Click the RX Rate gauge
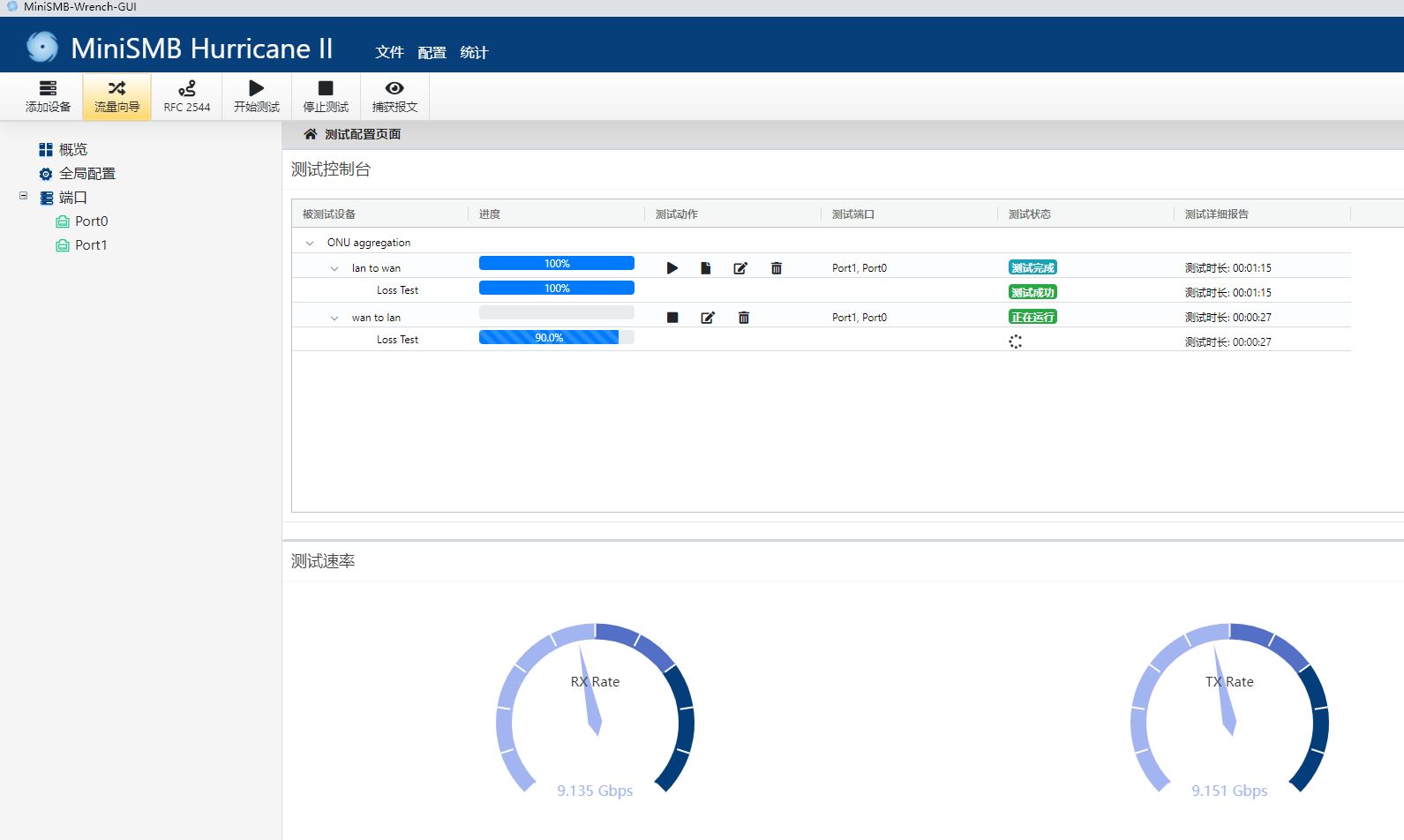This screenshot has width=1404, height=840. point(595,710)
